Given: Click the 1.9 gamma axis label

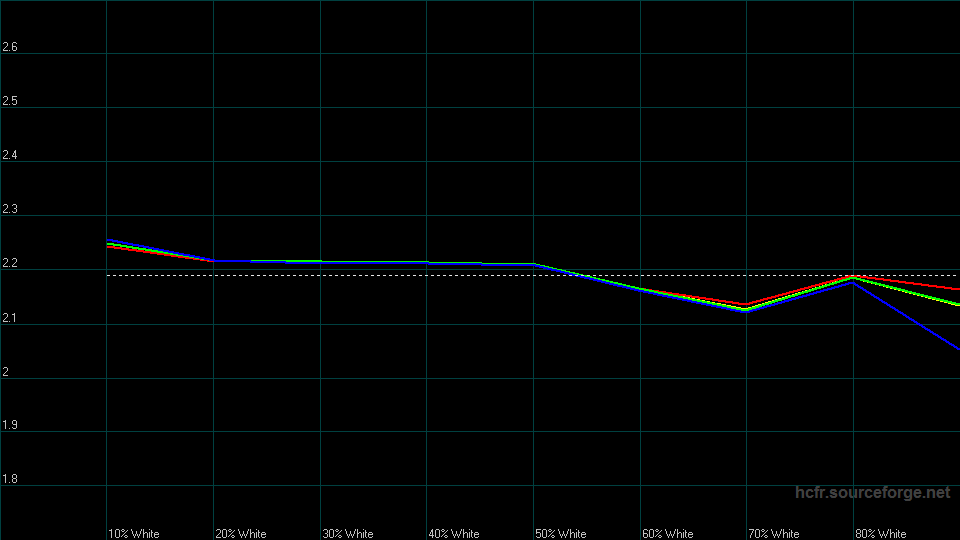Looking at the screenshot, I should (10, 425).
